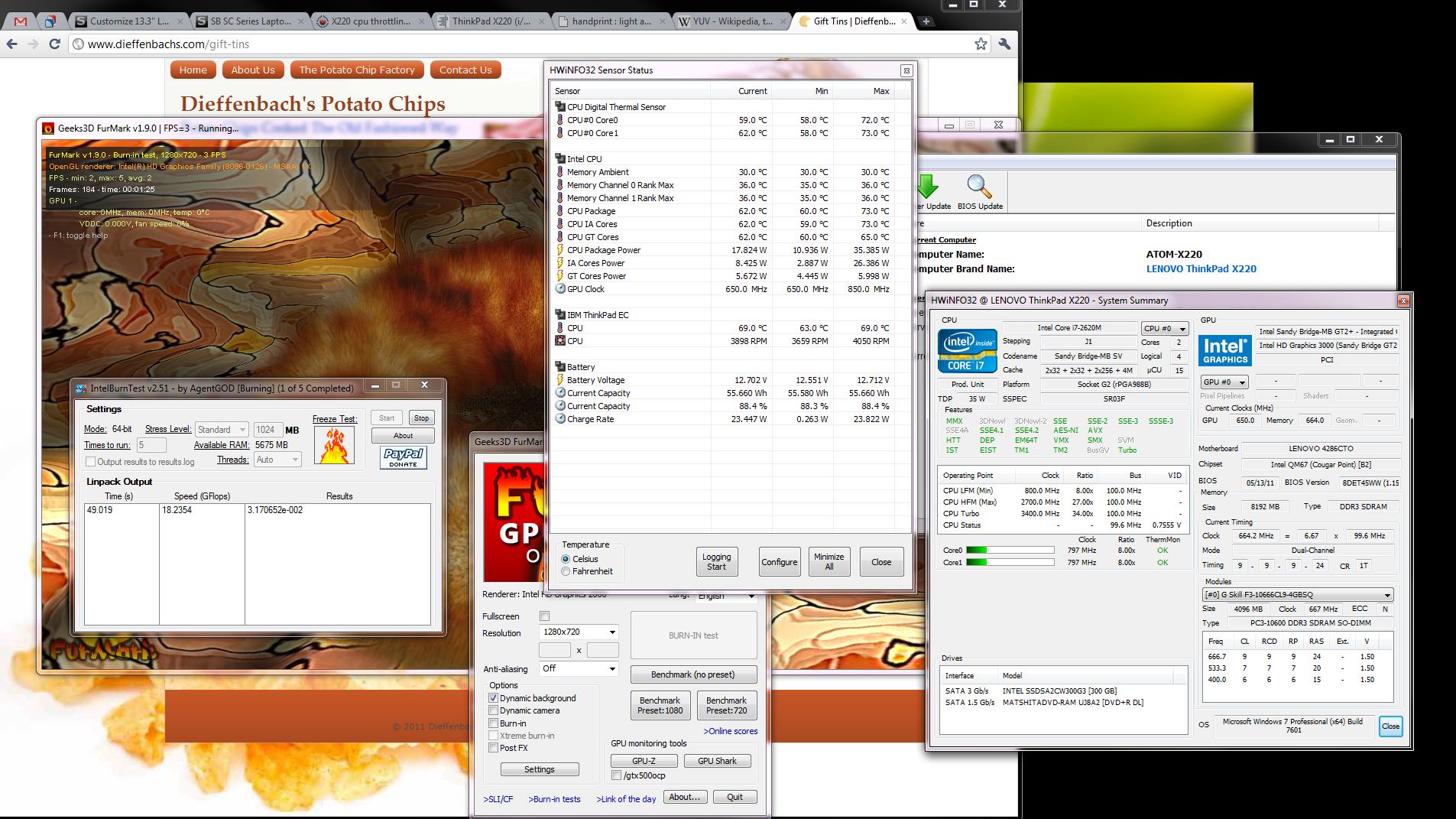Click the Stop button in IntelBurnTest
This screenshot has height=819, width=1456.
[x=421, y=418]
